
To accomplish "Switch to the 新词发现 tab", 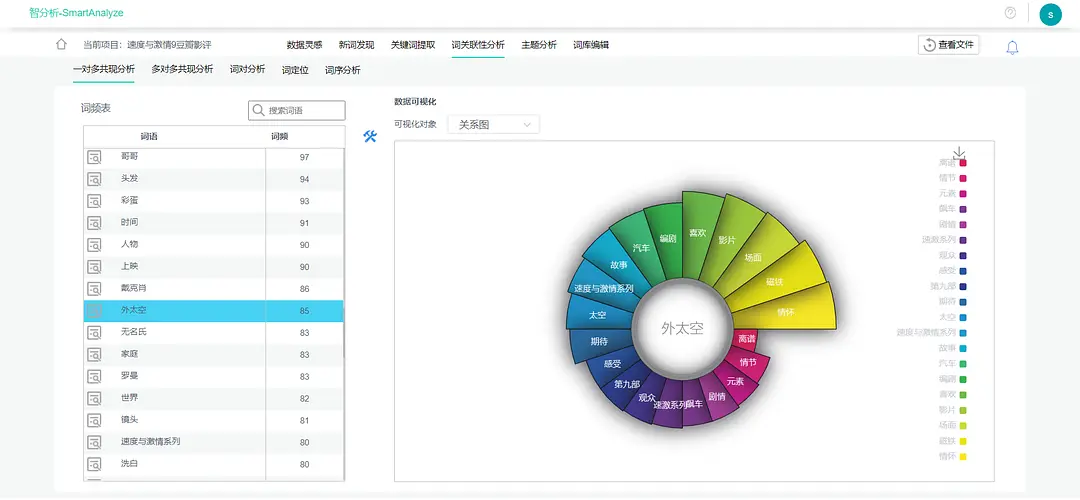I will [x=356, y=45].
